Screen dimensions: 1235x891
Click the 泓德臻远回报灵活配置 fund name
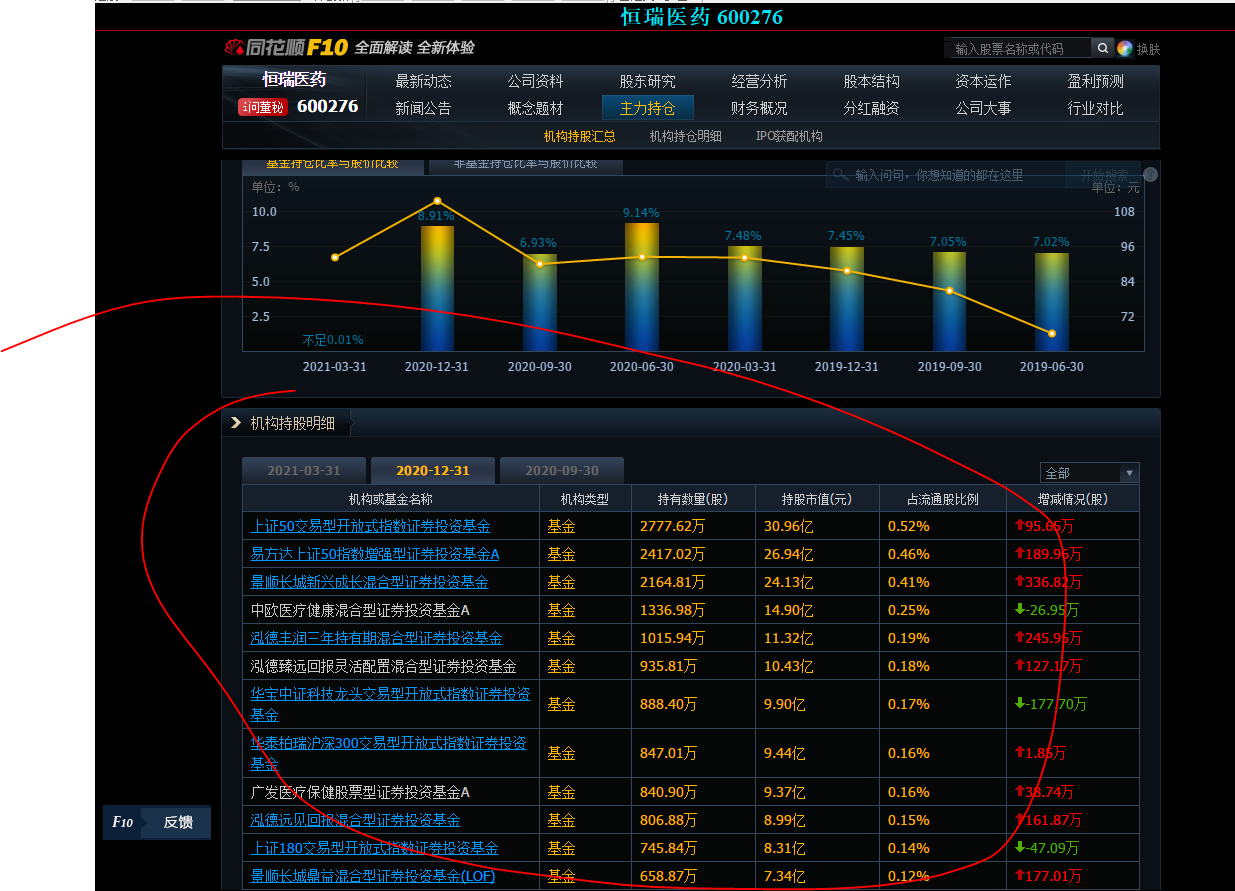(384, 666)
